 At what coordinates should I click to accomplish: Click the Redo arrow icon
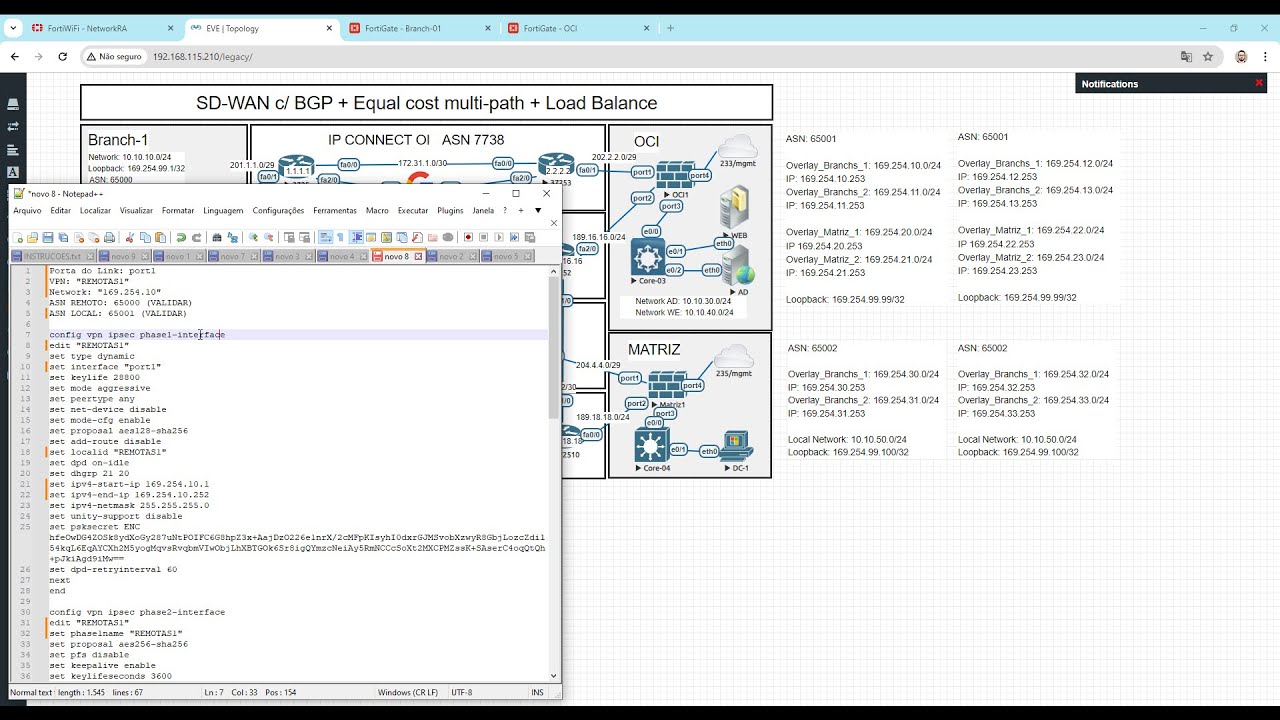197,238
